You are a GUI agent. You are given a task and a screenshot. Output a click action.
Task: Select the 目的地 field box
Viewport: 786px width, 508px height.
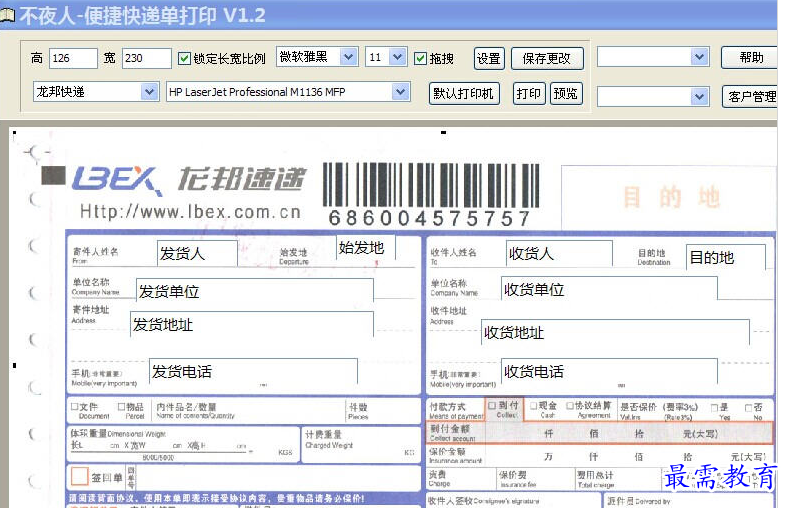pos(725,257)
